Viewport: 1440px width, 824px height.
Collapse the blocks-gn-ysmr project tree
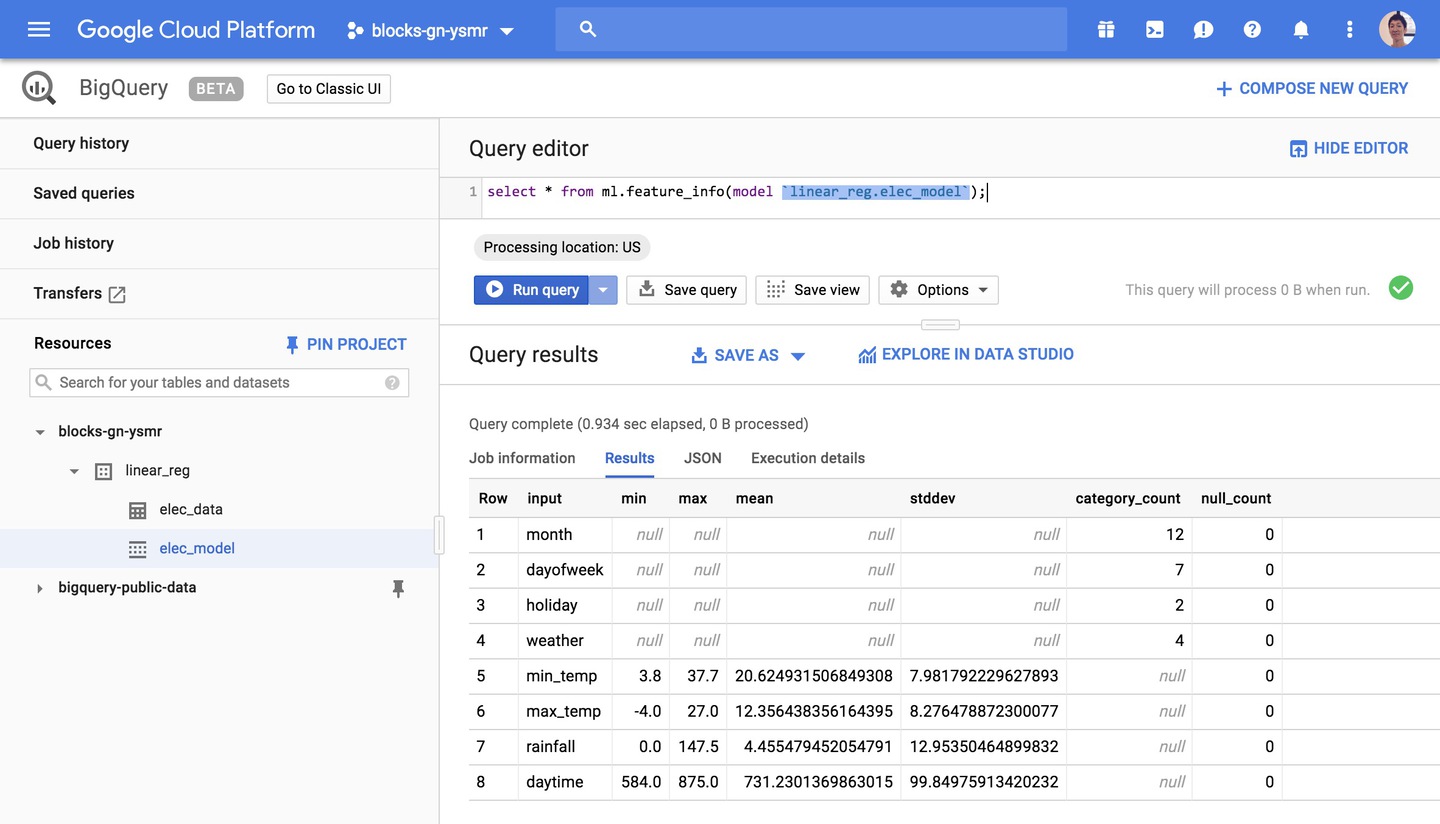click(40, 432)
